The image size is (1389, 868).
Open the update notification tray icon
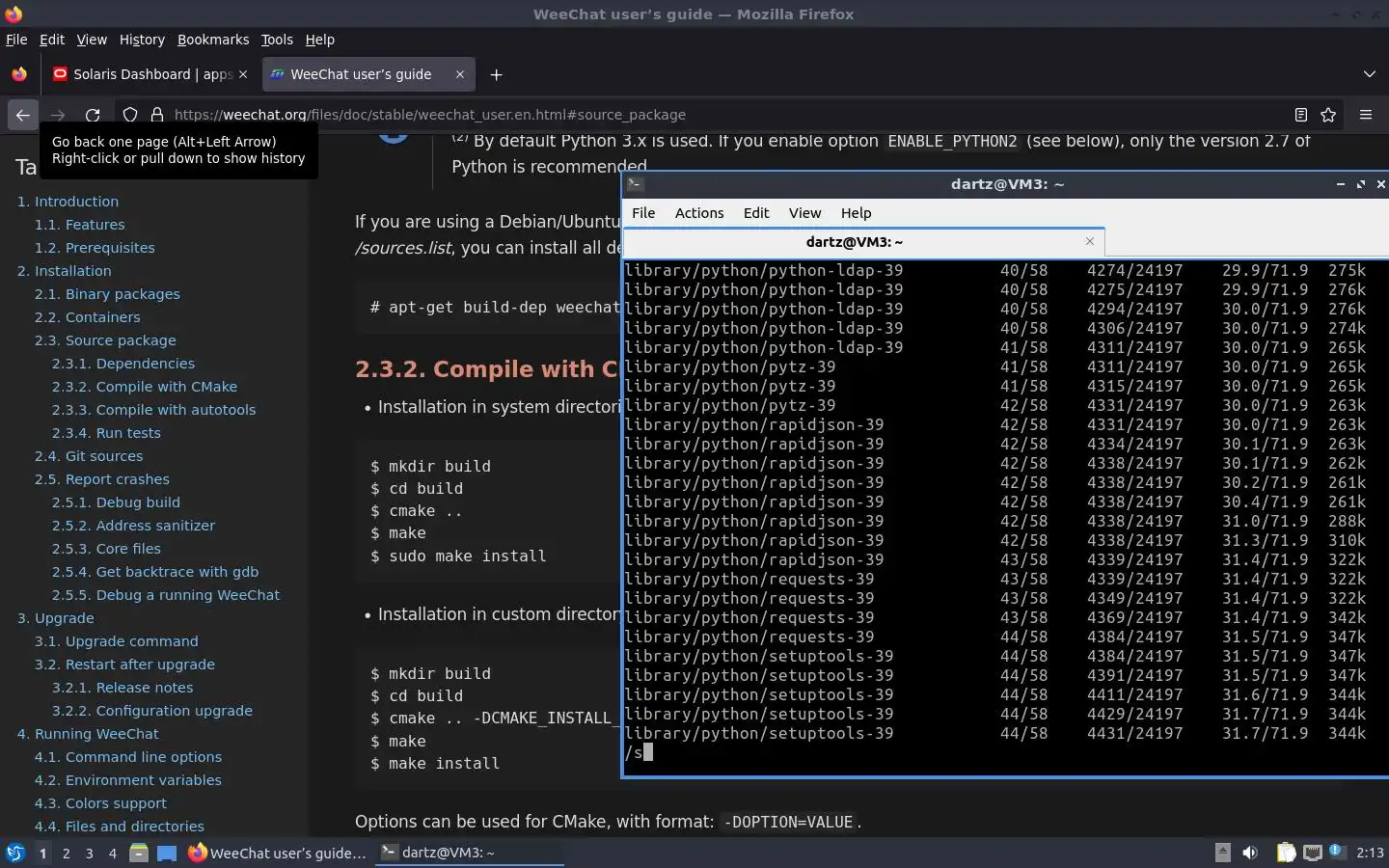(x=1337, y=851)
